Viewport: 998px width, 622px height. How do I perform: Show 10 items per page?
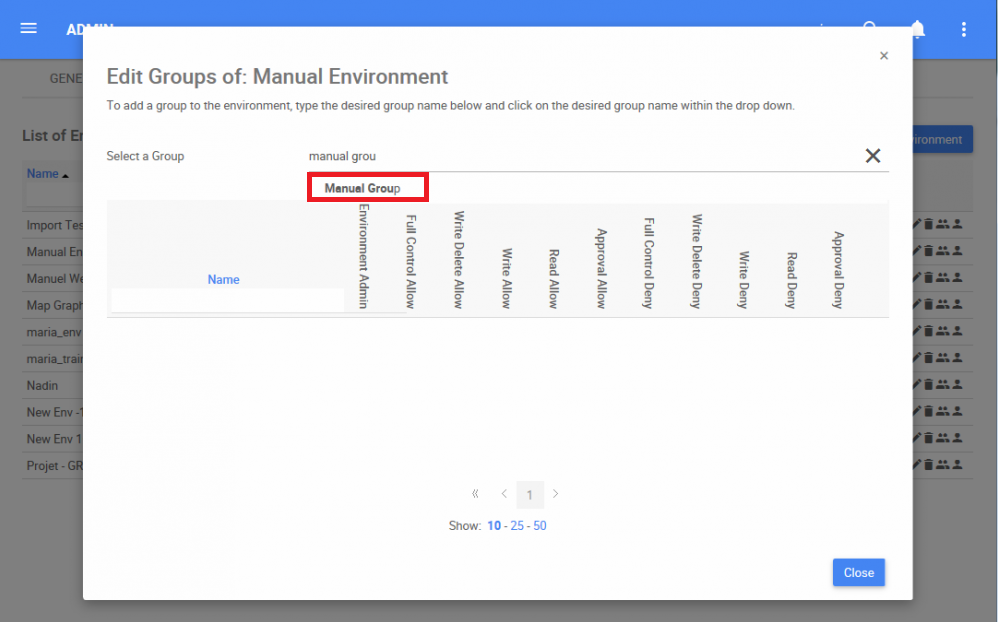[494, 526]
